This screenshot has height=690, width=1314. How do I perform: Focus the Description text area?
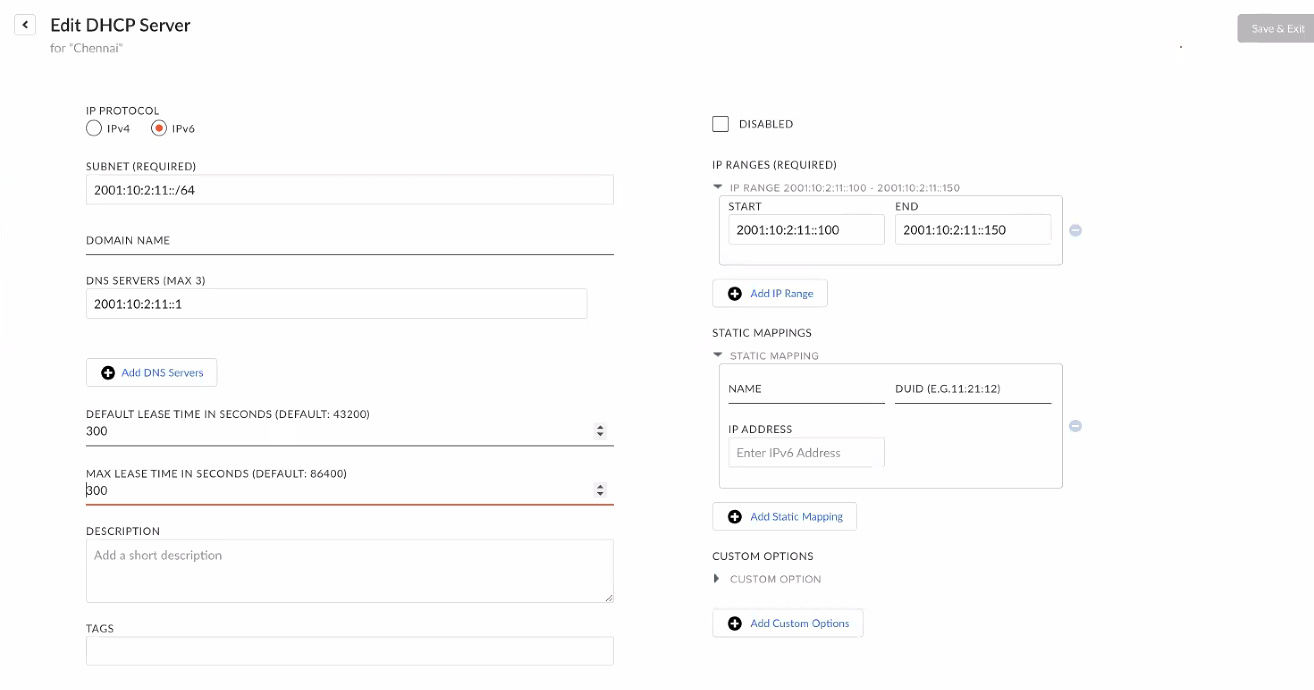[x=349, y=571]
